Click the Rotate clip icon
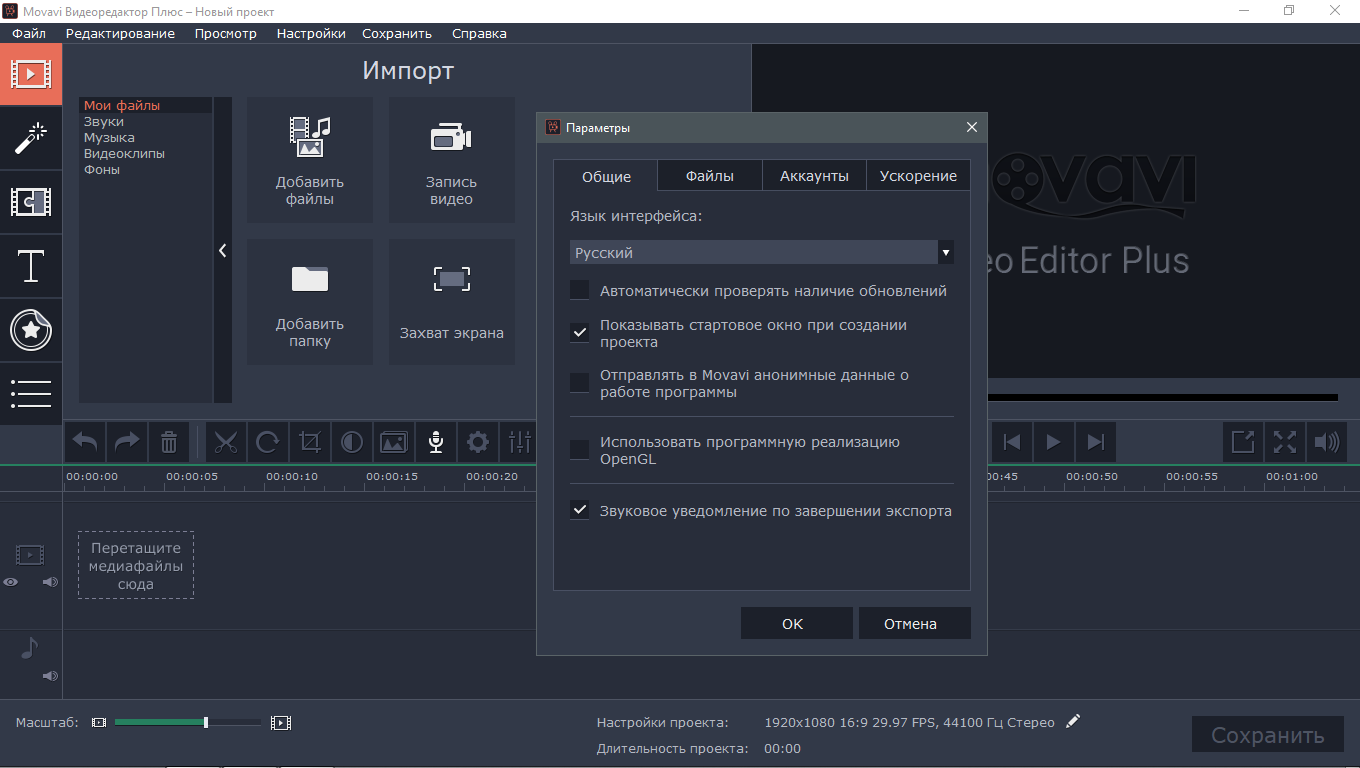The image size is (1360, 768). [x=268, y=442]
